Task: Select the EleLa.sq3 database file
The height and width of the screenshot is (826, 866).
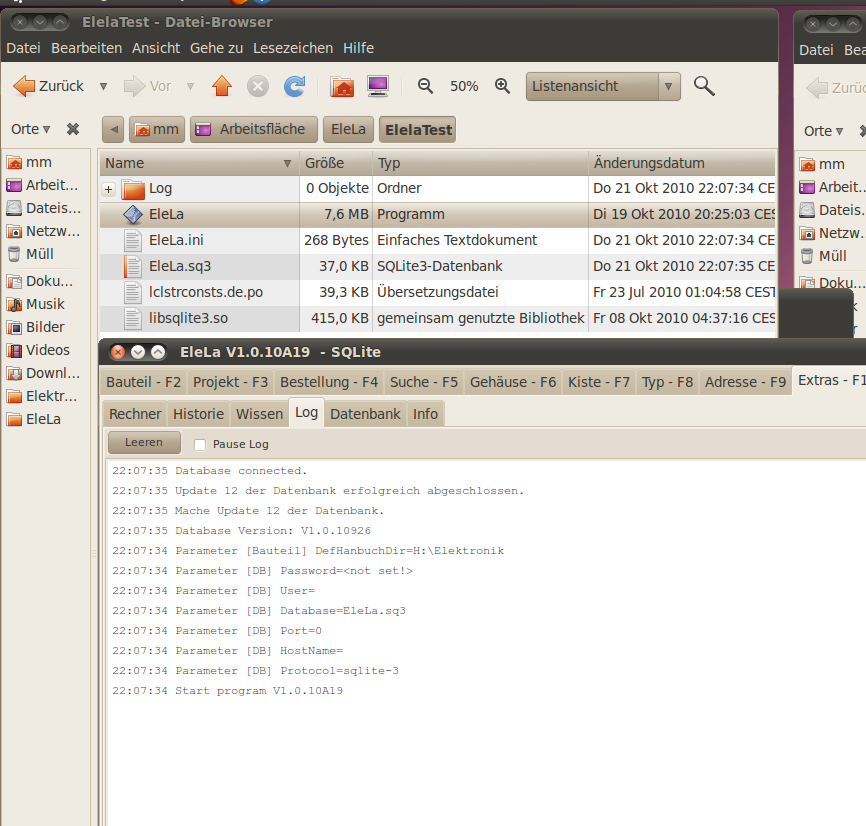Action: point(179,266)
